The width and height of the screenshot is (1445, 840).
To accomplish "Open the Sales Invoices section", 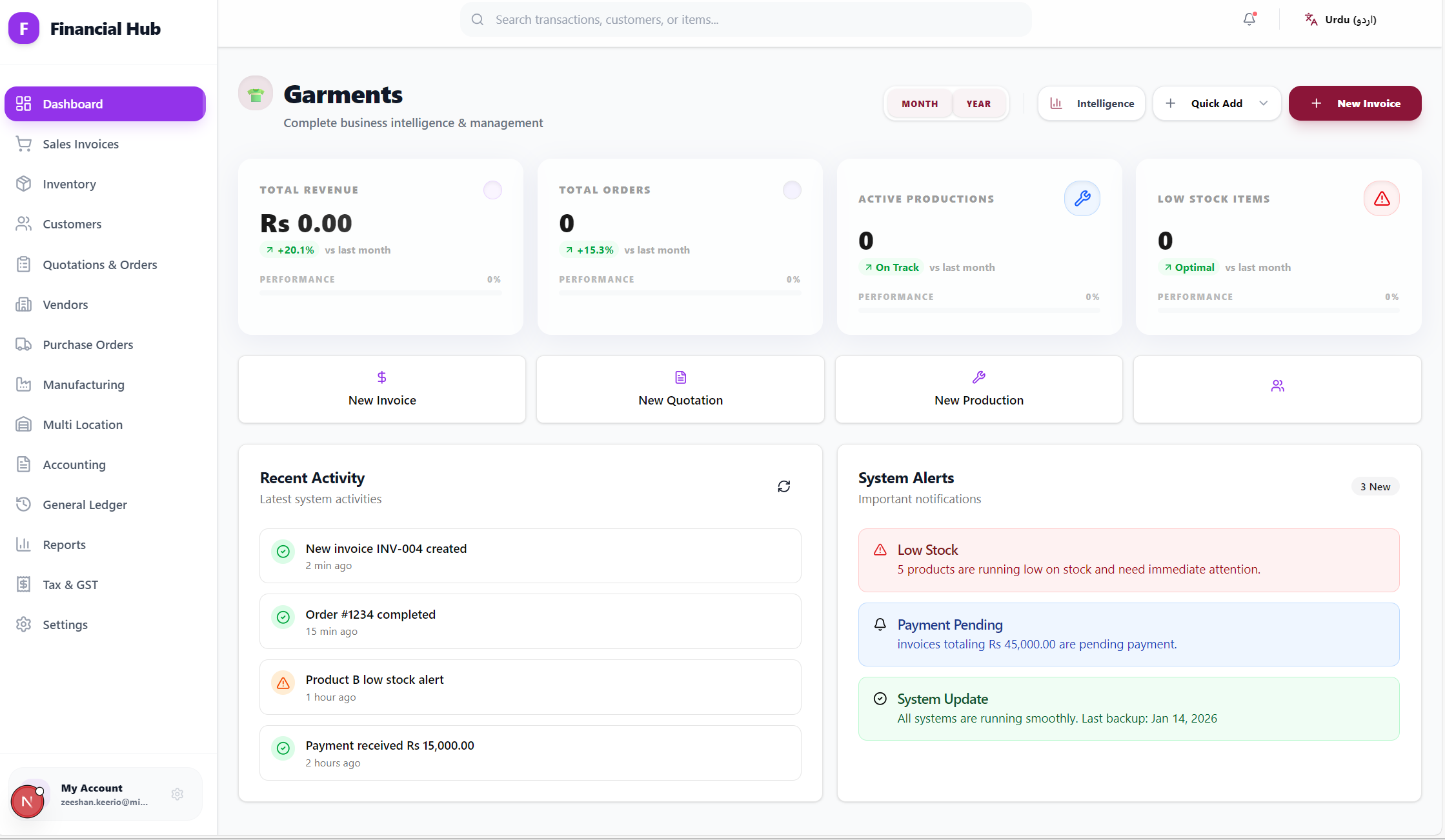I will pos(79,144).
